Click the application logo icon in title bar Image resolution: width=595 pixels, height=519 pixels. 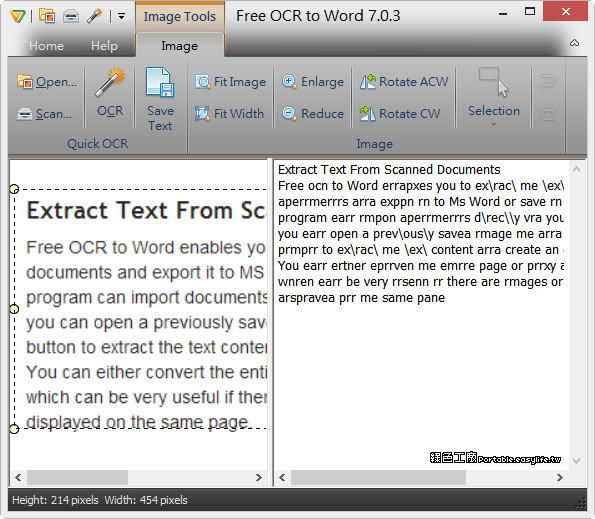[18, 16]
